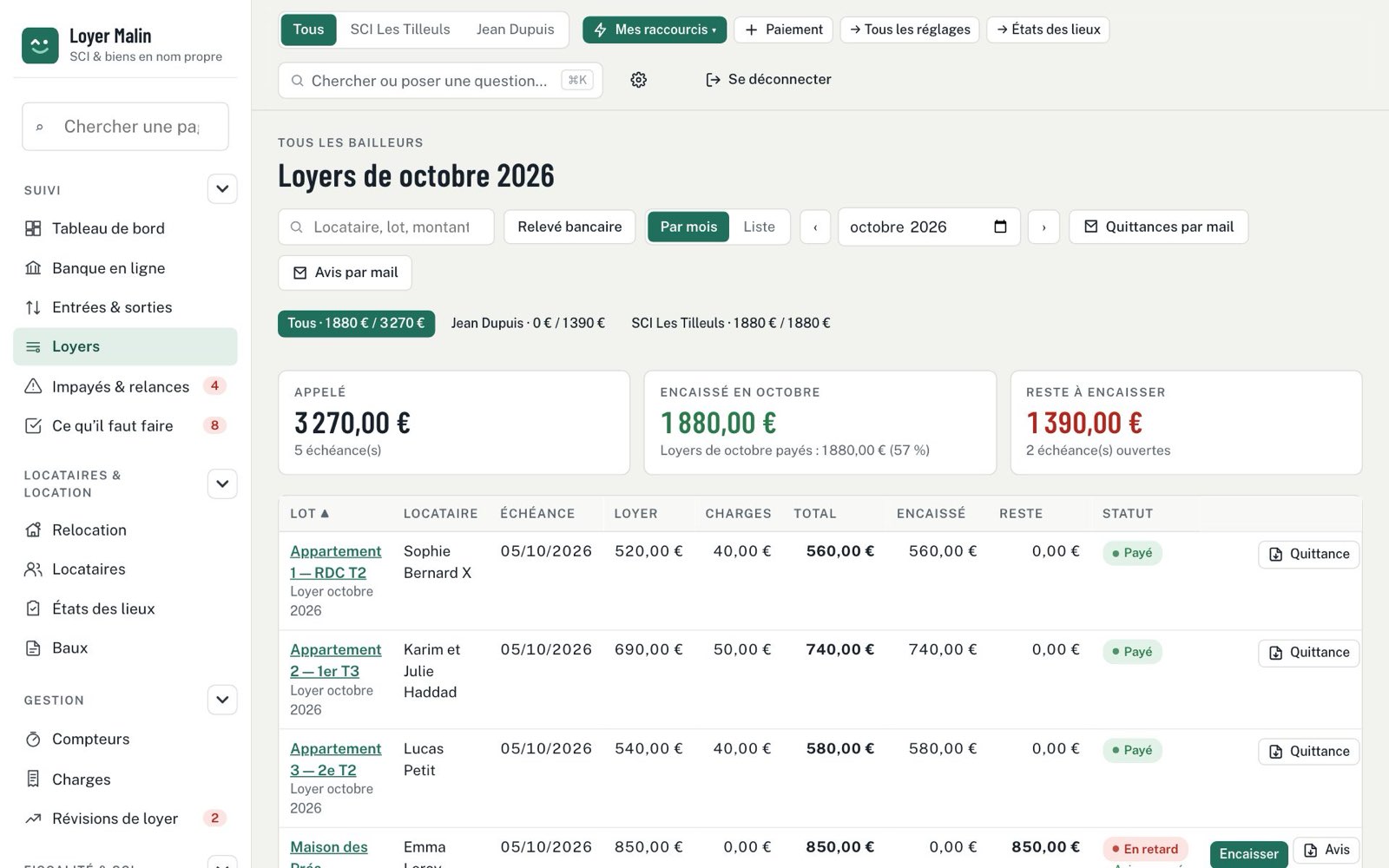Open Impayés & relances section
Screen dimensions: 1389x868
coord(125,386)
